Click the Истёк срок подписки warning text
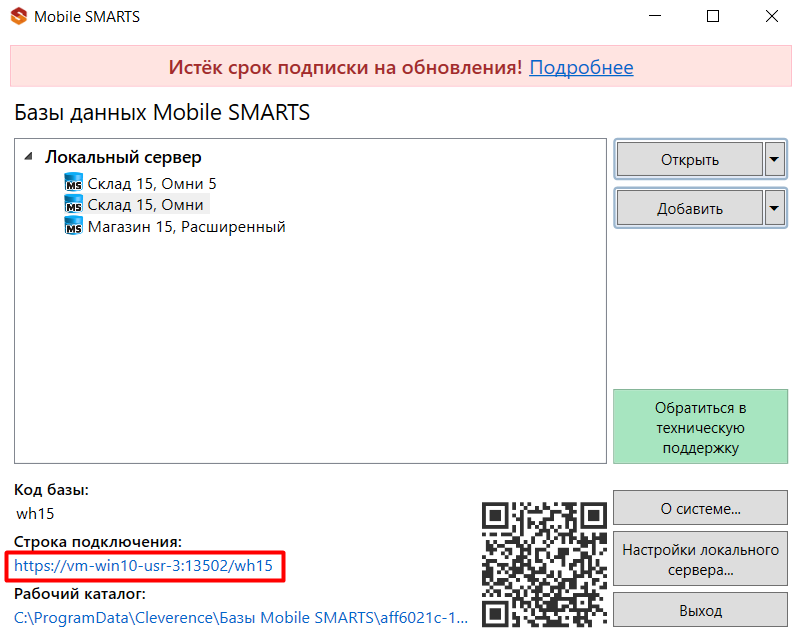 pos(345,67)
